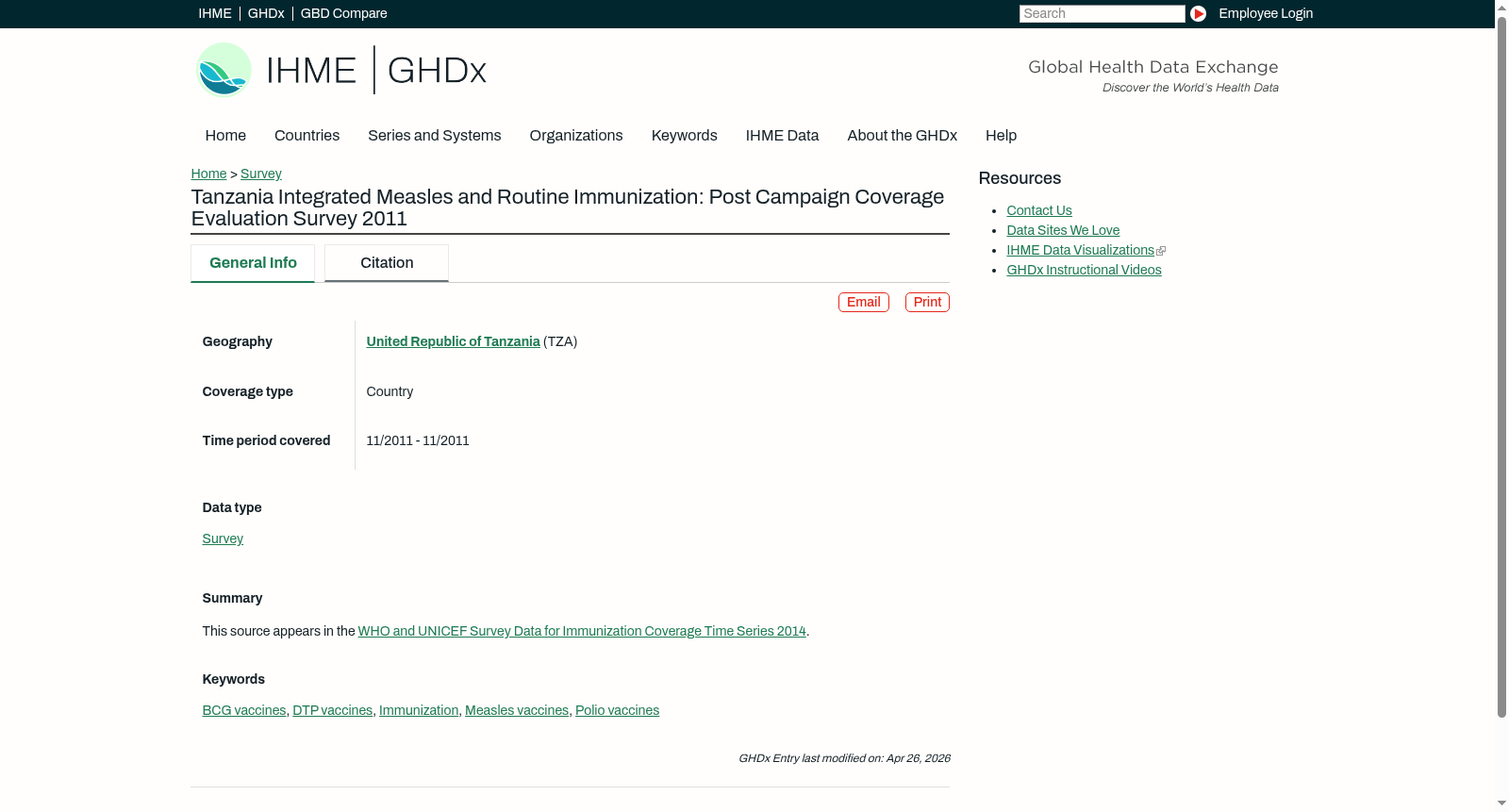Open Contact Us in Resources
Viewport: 1509px width, 812px height.
click(x=1039, y=210)
